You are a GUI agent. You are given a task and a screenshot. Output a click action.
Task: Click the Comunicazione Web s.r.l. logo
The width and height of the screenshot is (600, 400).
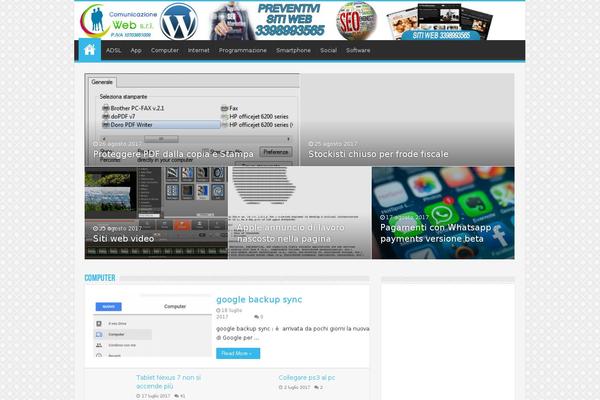coord(118,21)
